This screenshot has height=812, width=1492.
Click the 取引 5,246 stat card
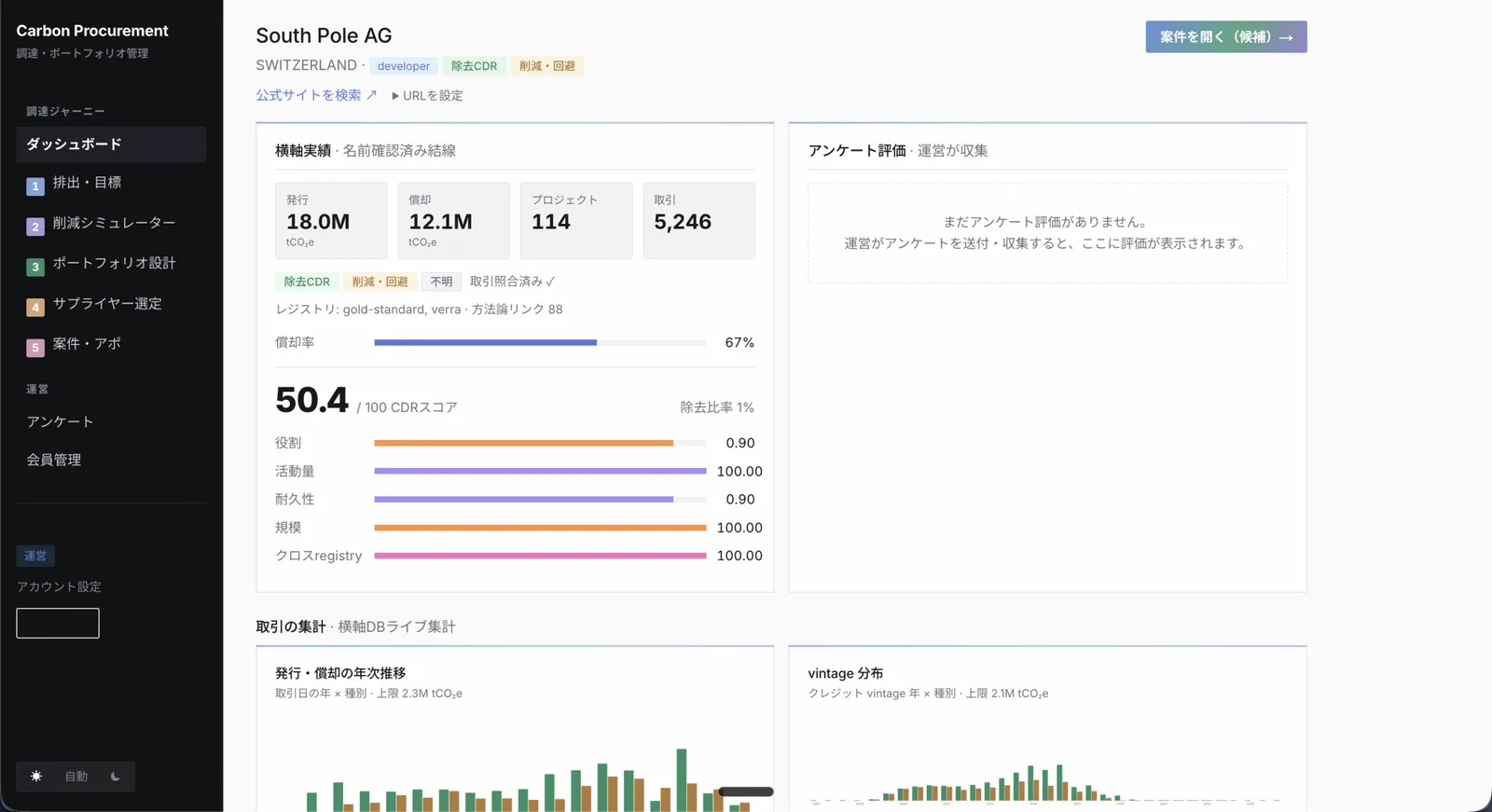[x=698, y=221]
